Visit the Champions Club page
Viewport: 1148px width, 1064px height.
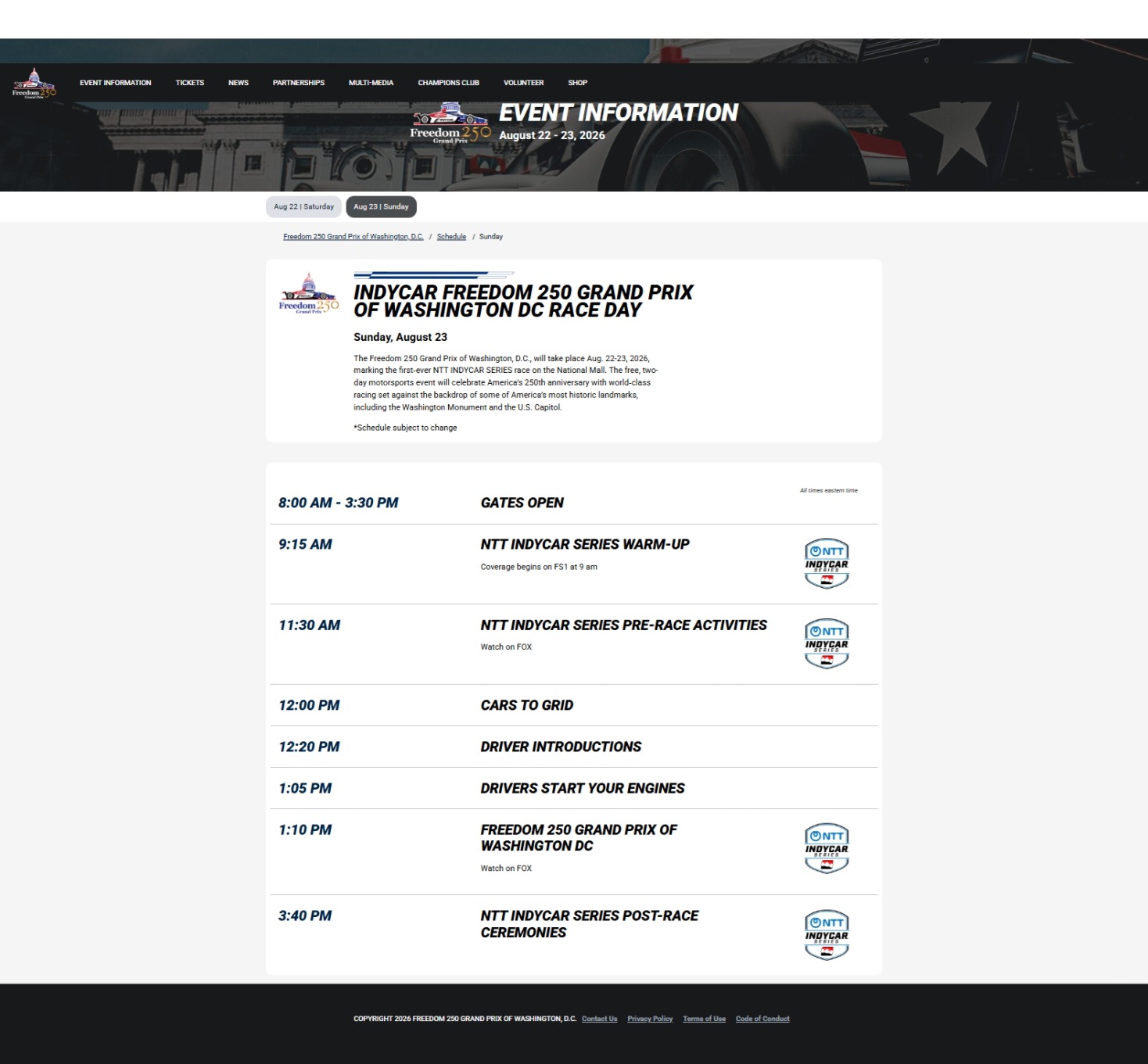449,83
